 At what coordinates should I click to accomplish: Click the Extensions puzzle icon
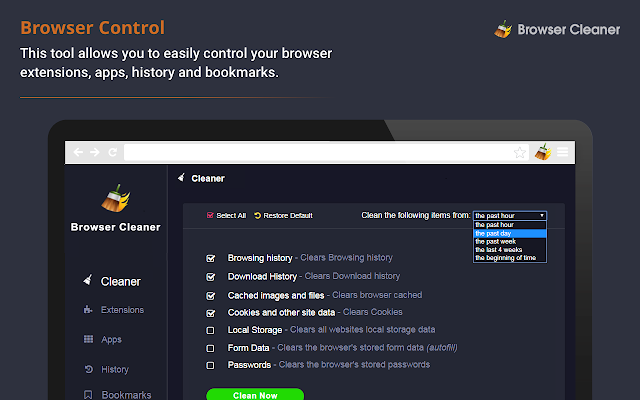pos(88,309)
